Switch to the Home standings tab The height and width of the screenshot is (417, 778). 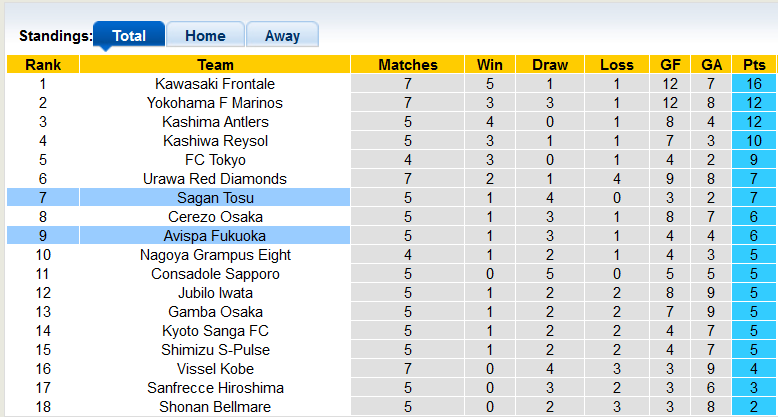(205, 35)
